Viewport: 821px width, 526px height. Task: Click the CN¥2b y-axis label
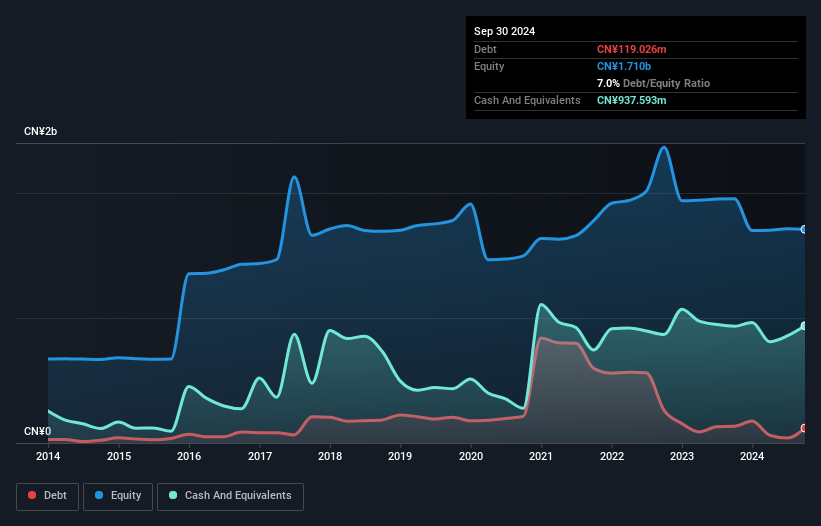[x=40, y=131]
